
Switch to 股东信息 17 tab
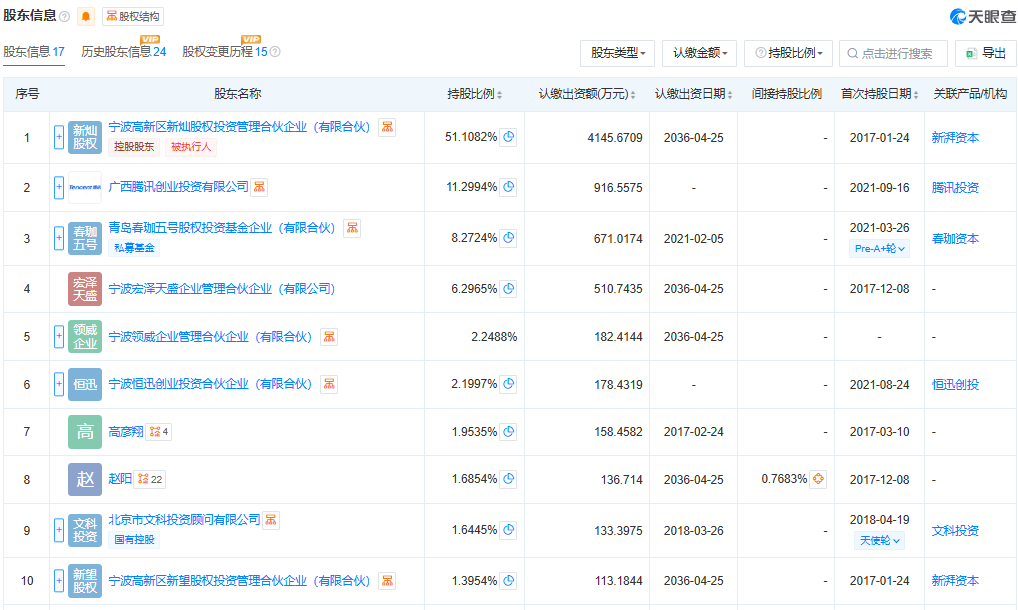coord(34,52)
